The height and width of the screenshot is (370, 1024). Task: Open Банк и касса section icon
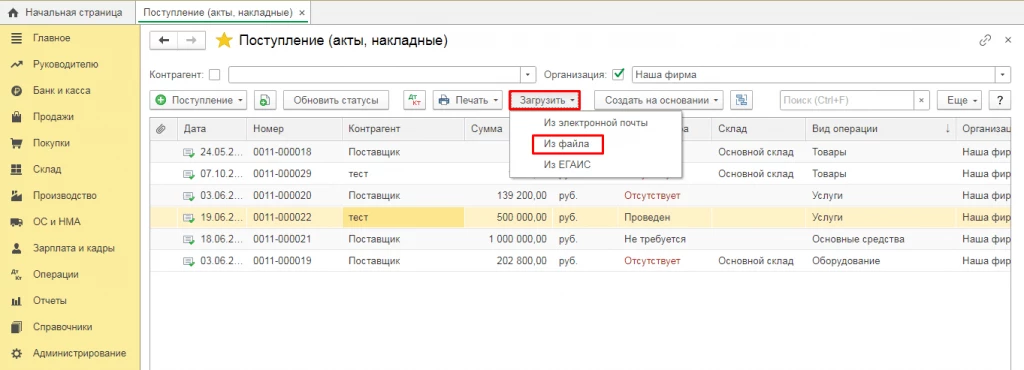pos(17,91)
